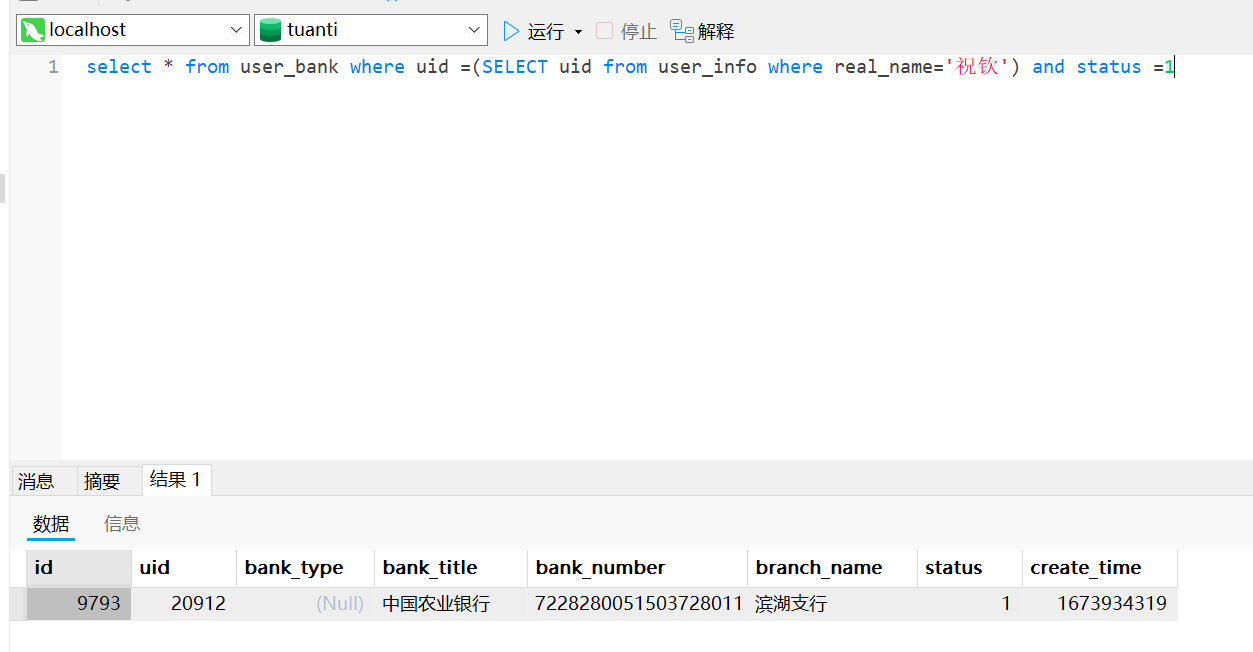1253x652 pixels.
Task: Click the Explain (解释) icon
Action: tap(682, 31)
